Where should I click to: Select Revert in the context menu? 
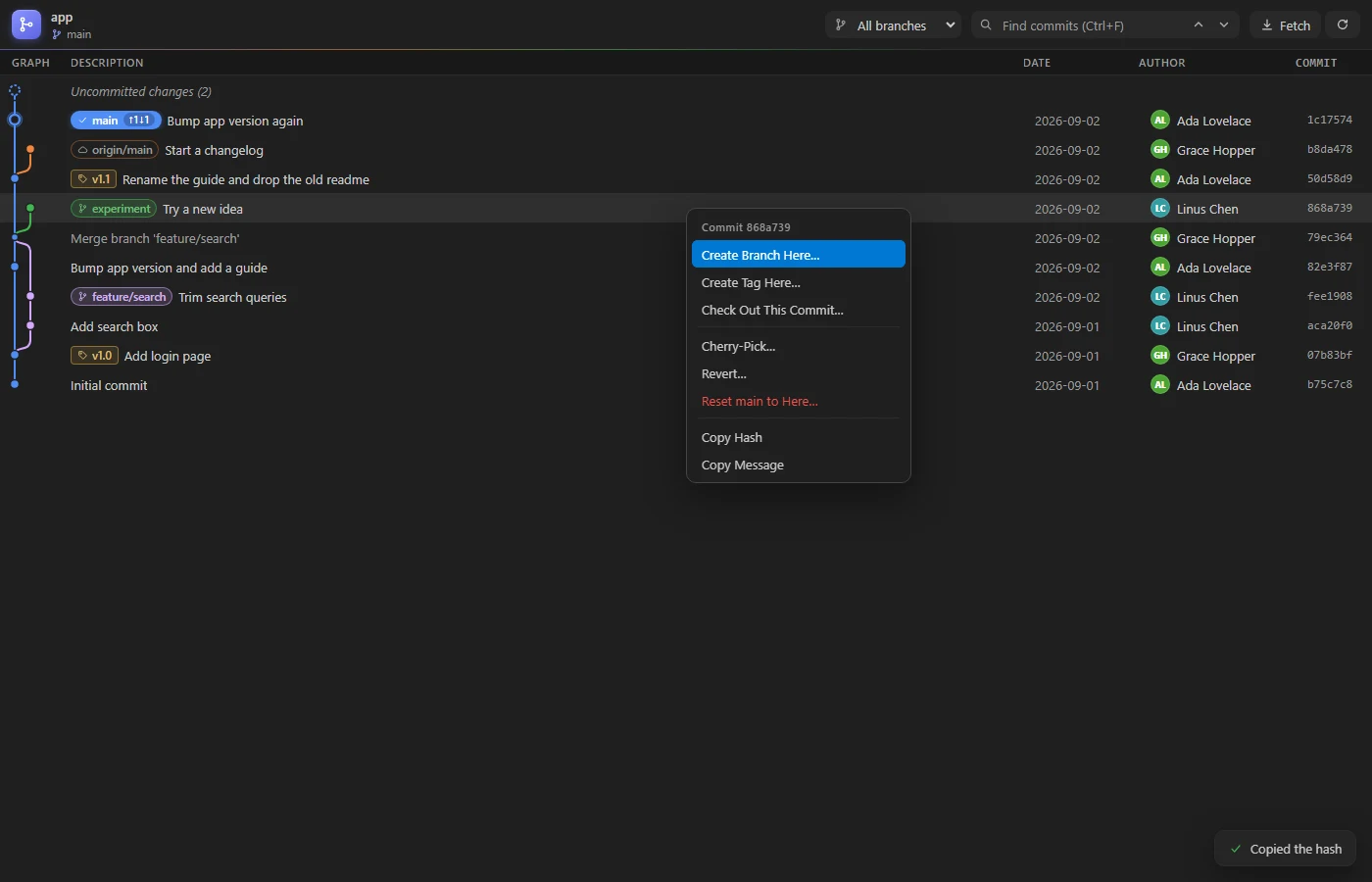pos(799,373)
